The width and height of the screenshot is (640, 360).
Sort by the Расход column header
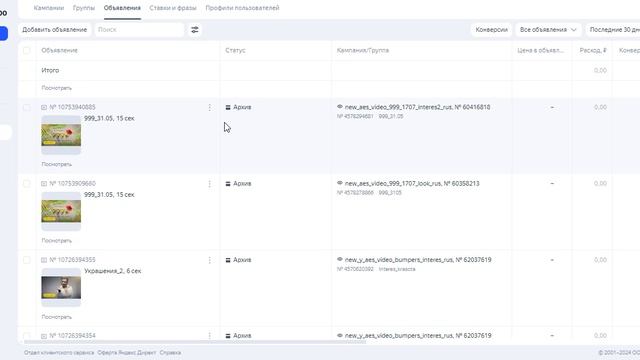(x=593, y=51)
